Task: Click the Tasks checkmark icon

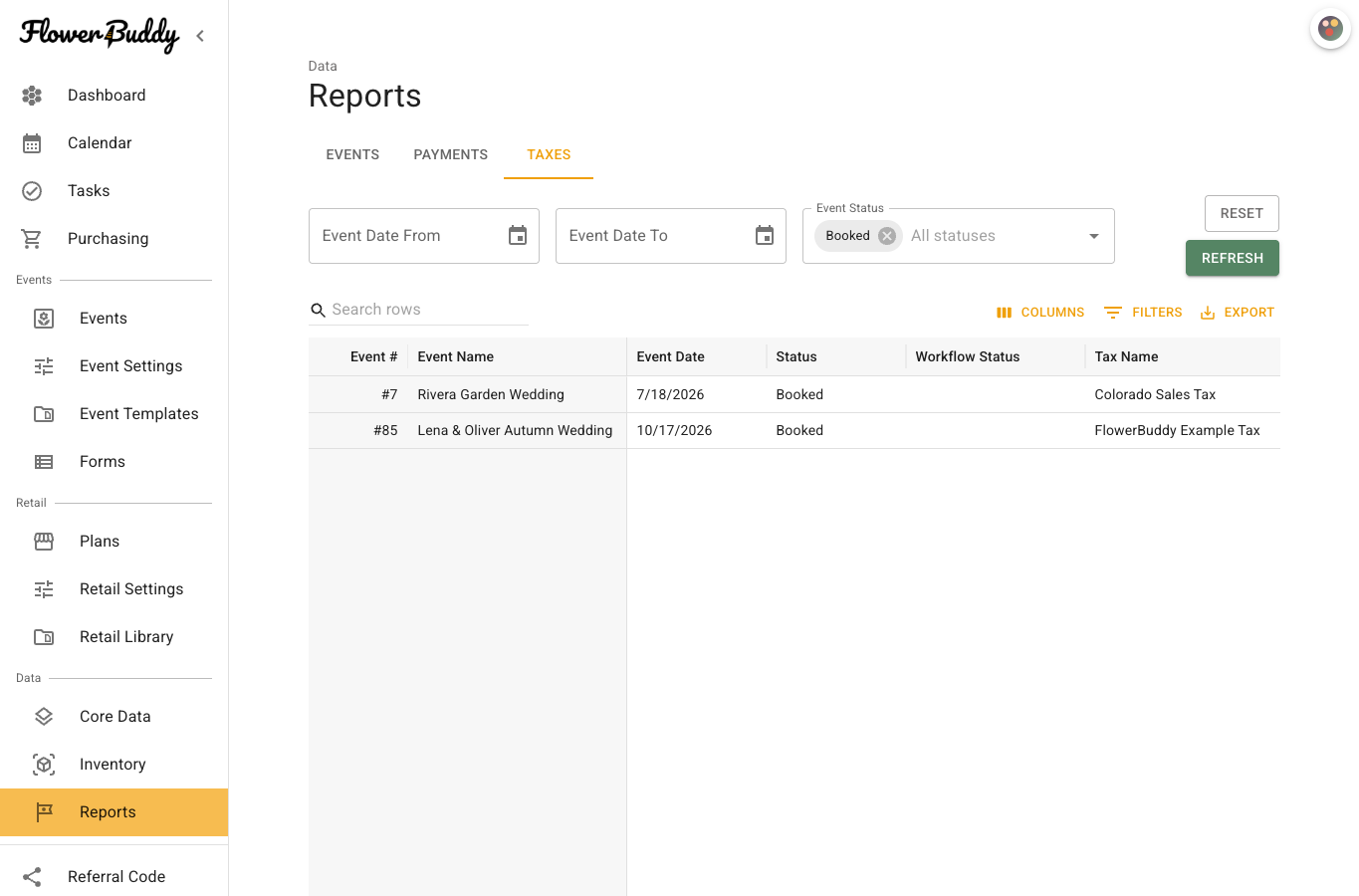Action: point(32,191)
